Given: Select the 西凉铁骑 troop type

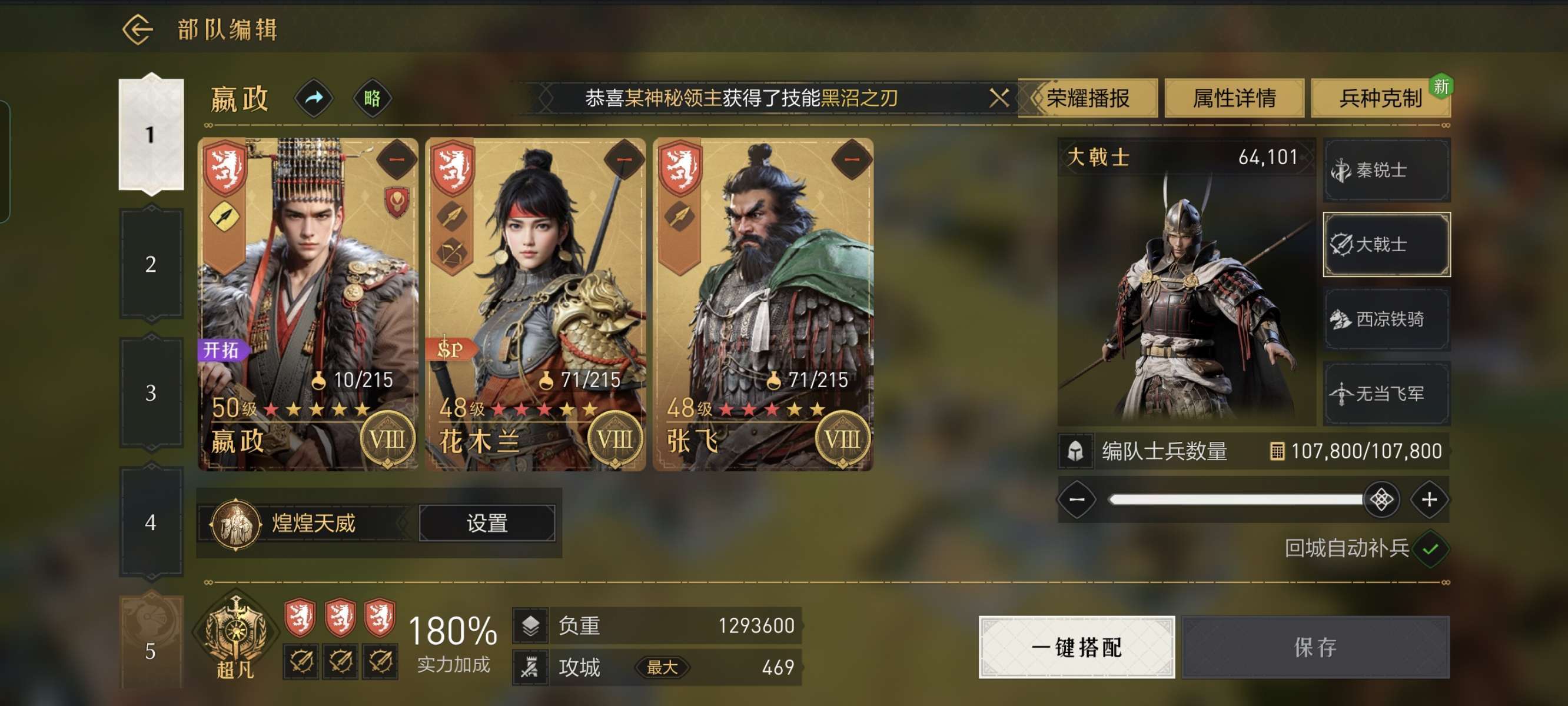Looking at the screenshot, I should point(1386,319).
